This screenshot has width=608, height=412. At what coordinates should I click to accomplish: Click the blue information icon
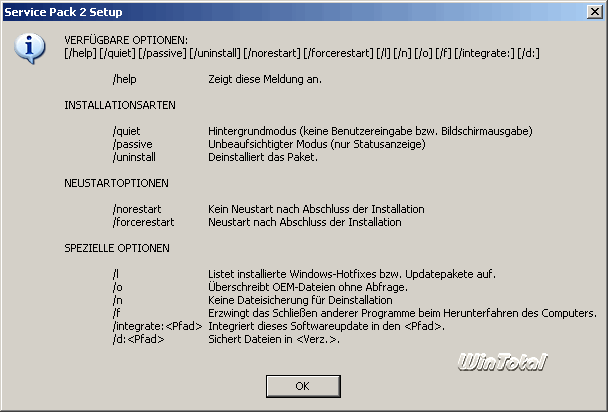pos(29,48)
